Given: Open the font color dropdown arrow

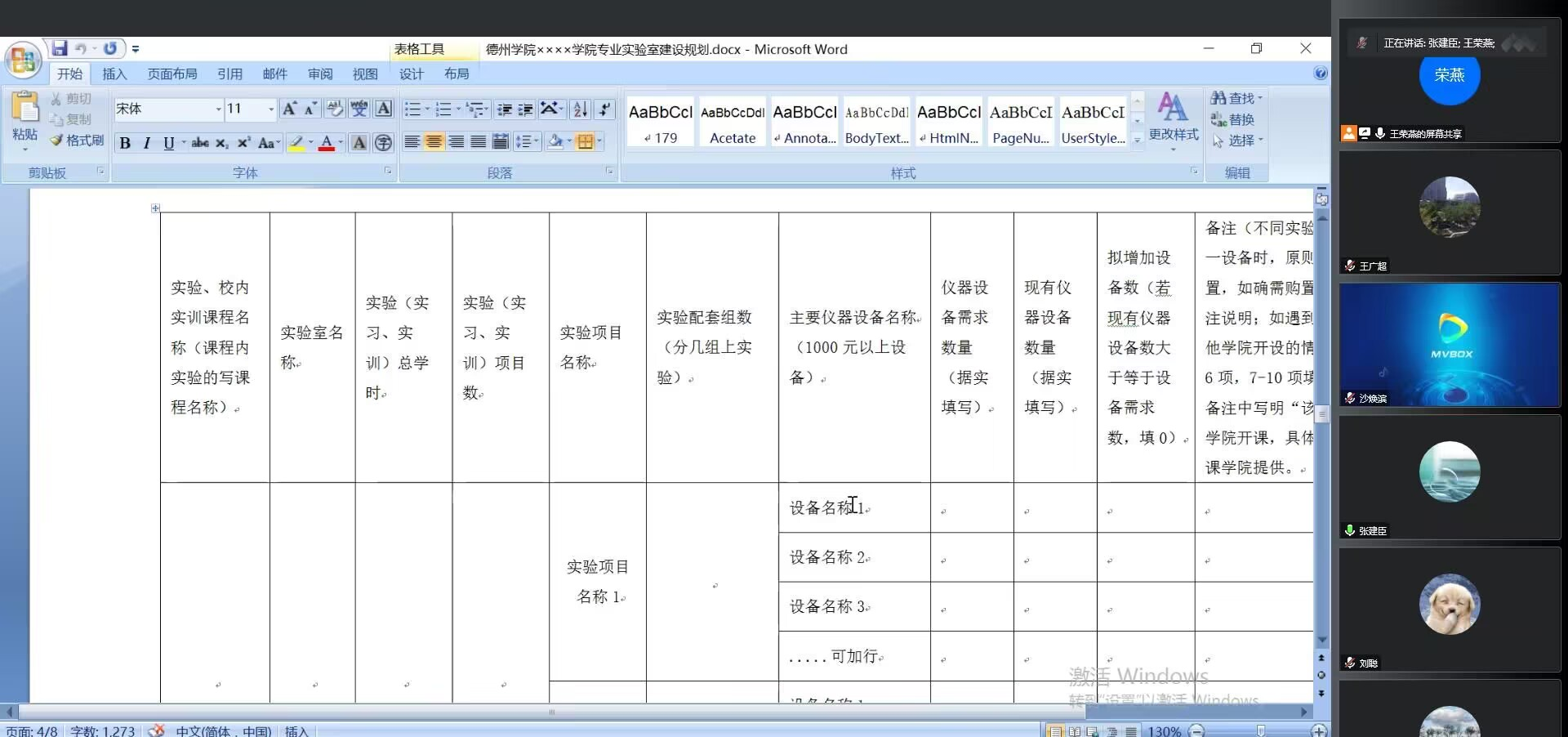Looking at the screenshot, I should (341, 143).
